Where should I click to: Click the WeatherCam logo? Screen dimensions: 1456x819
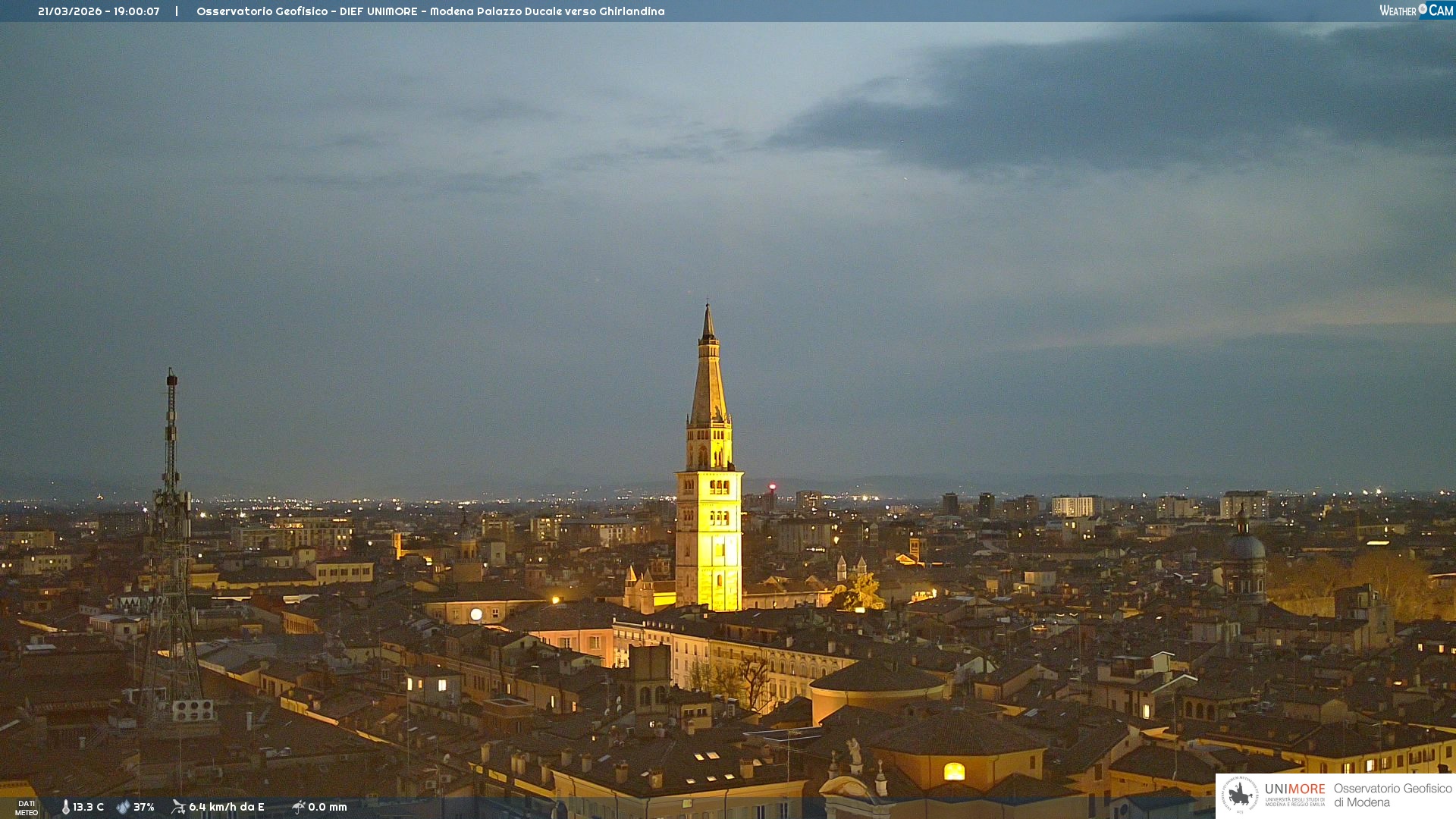click(1416, 11)
